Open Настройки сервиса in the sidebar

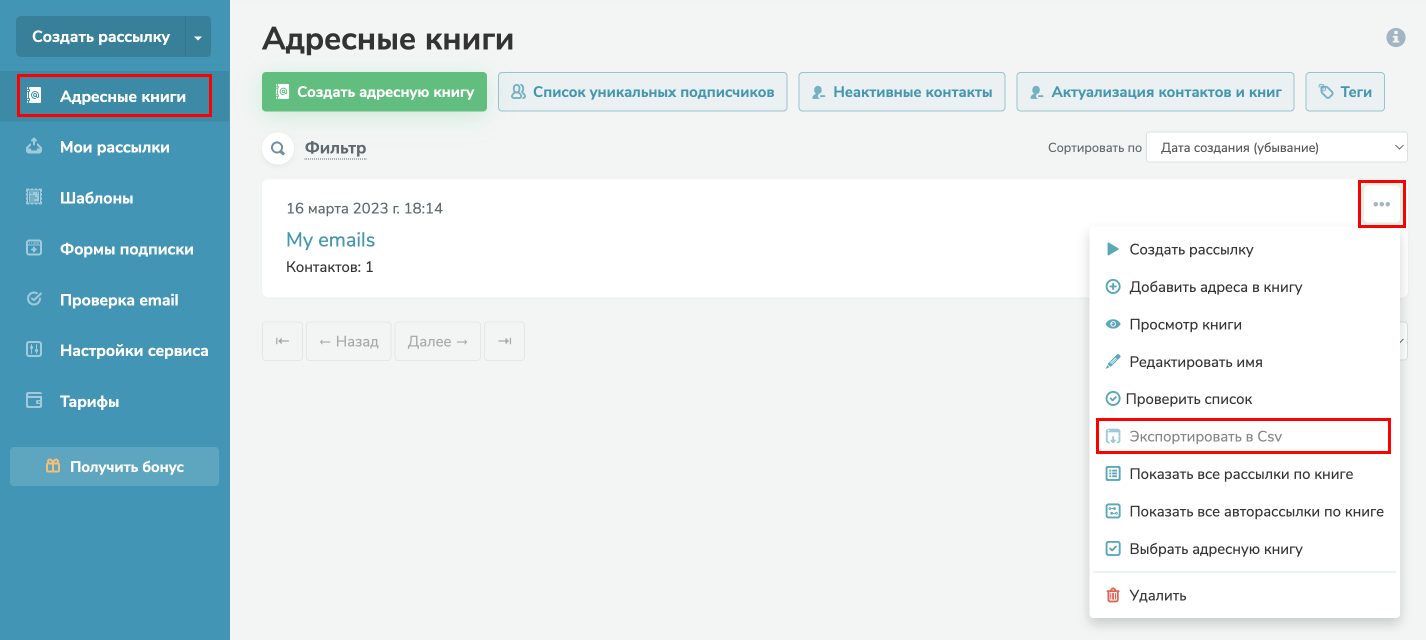point(34,350)
